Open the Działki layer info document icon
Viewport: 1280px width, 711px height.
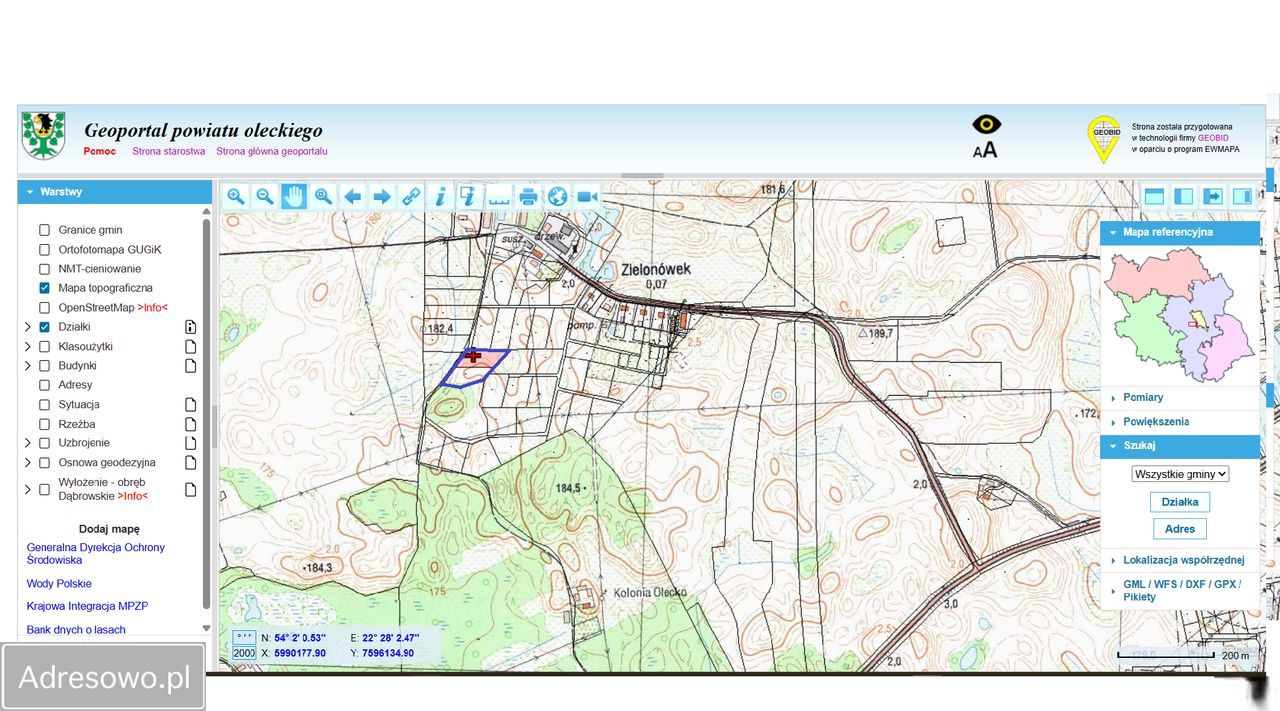click(x=190, y=327)
